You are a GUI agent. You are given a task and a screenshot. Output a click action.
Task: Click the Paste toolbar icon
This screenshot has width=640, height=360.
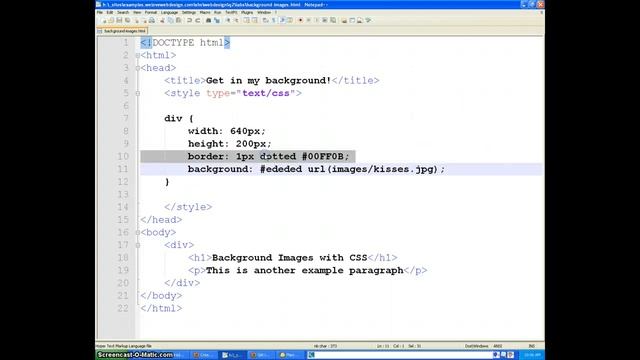click(178, 20)
